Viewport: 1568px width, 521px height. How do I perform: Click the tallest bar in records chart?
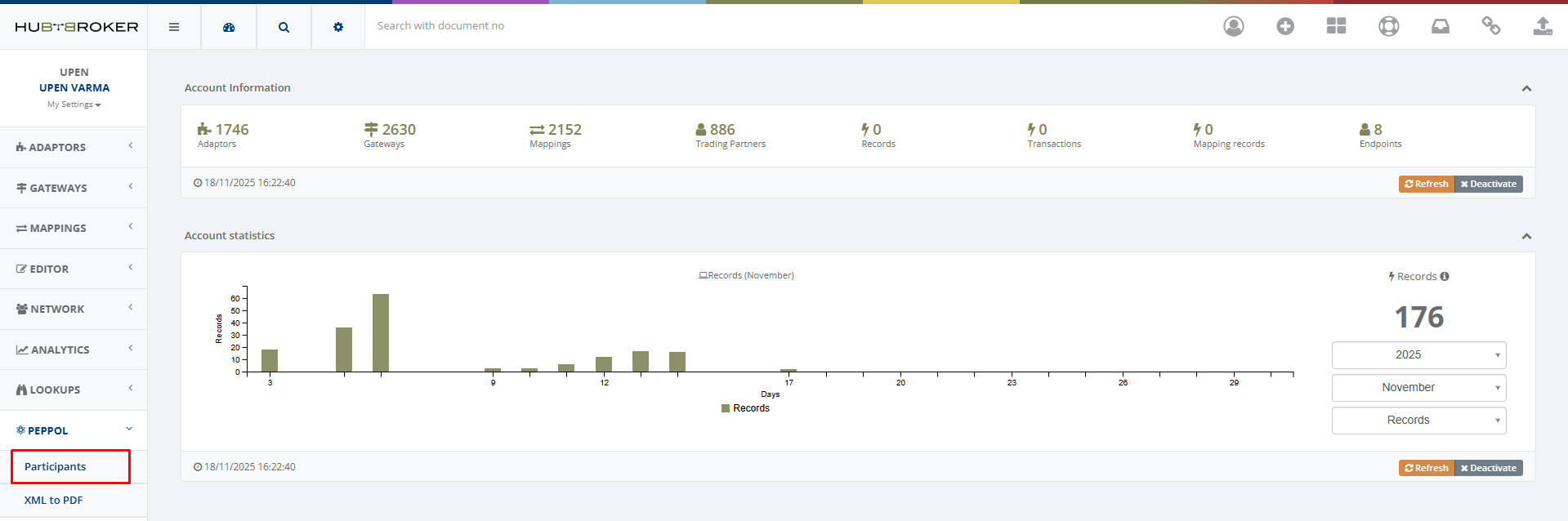click(381, 333)
